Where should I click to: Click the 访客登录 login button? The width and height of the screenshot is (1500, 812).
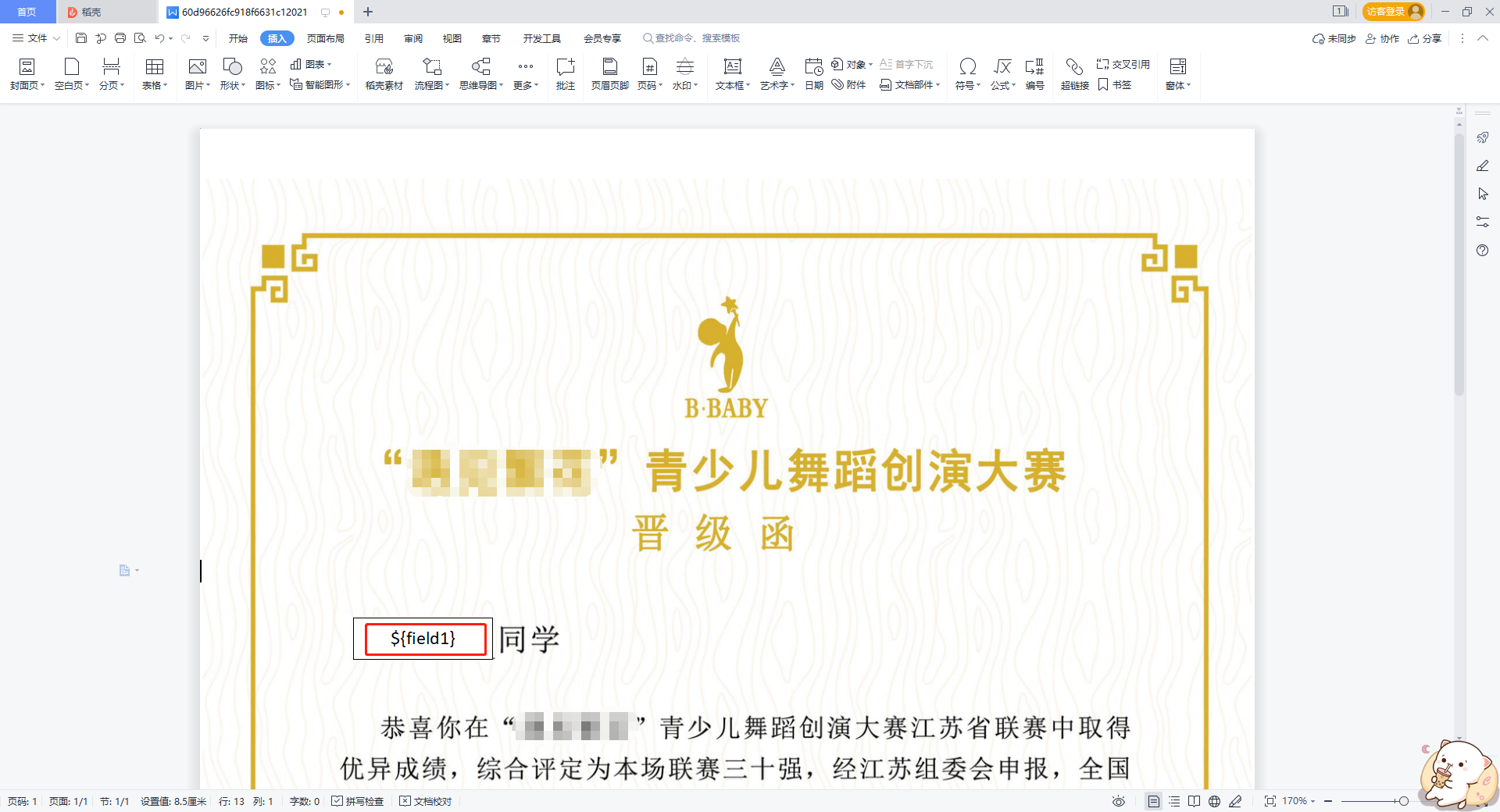[1394, 12]
